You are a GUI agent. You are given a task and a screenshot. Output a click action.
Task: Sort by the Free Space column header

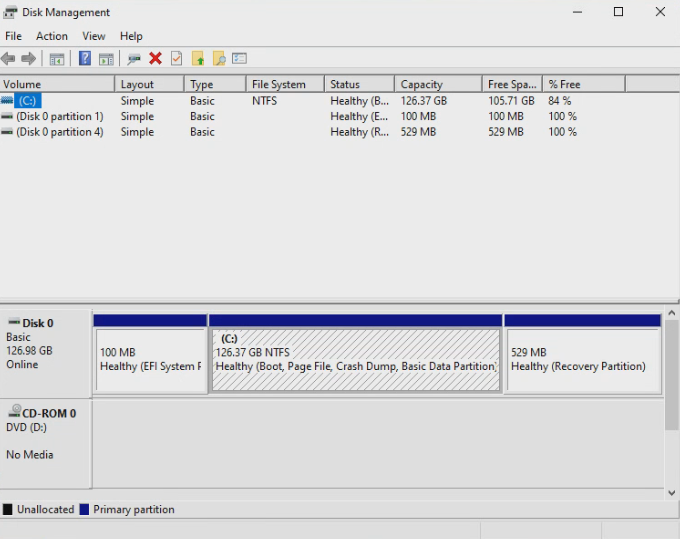coord(513,84)
